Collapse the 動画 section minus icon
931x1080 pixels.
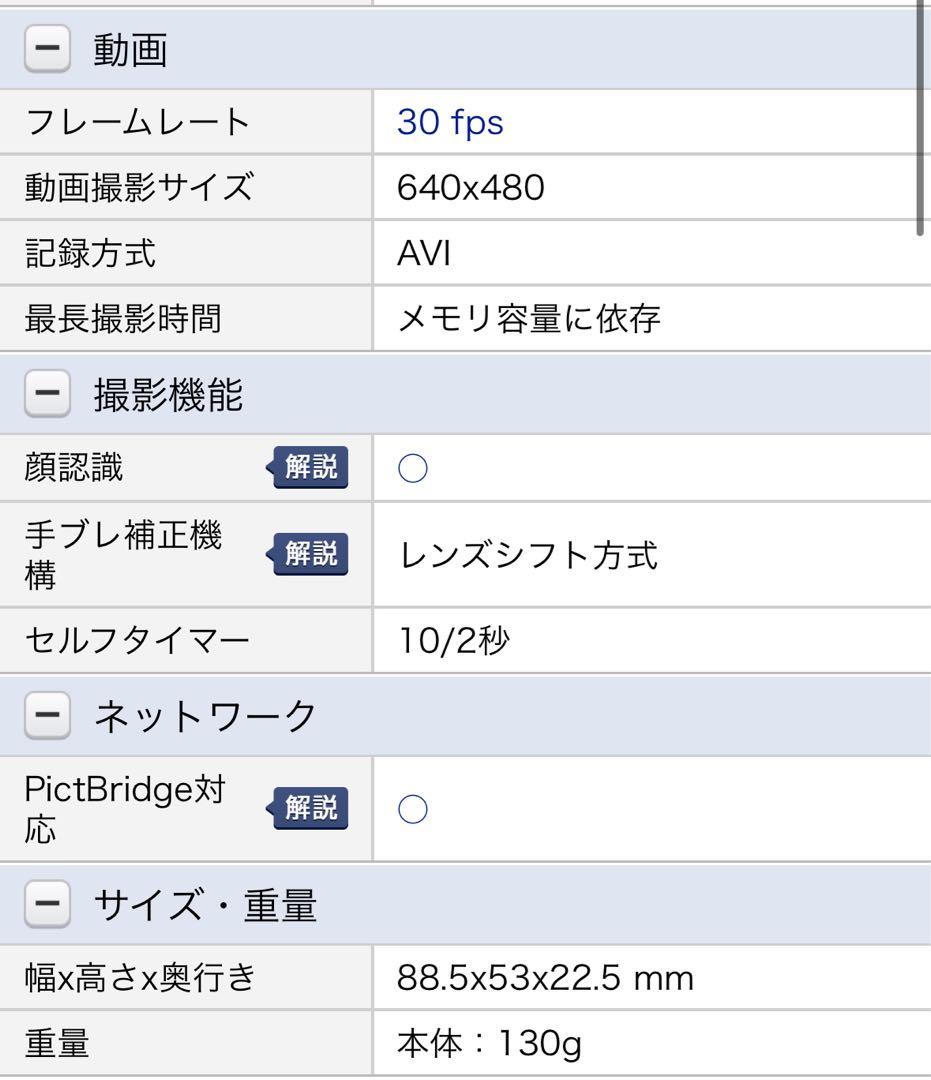point(47,50)
